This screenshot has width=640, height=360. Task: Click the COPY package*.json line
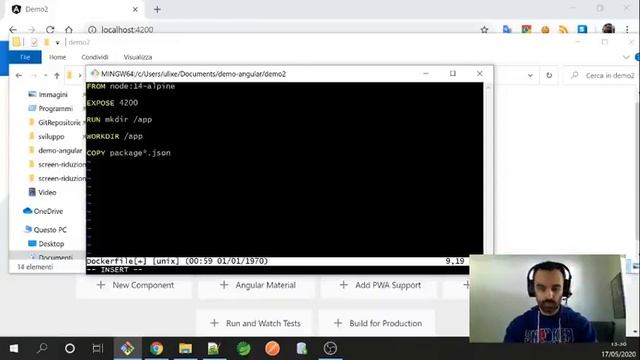click(129, 153)
